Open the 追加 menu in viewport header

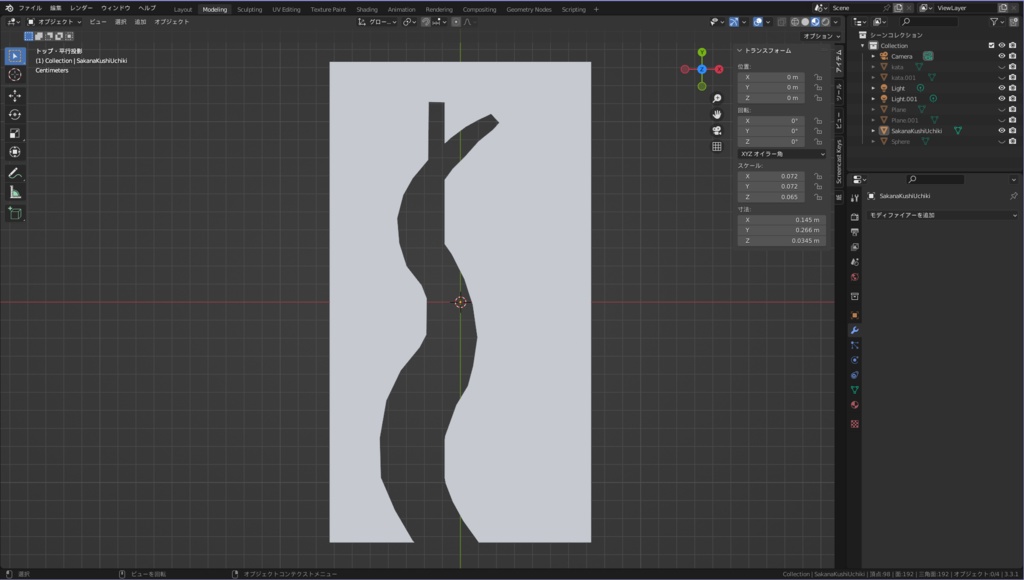(140, 21)
